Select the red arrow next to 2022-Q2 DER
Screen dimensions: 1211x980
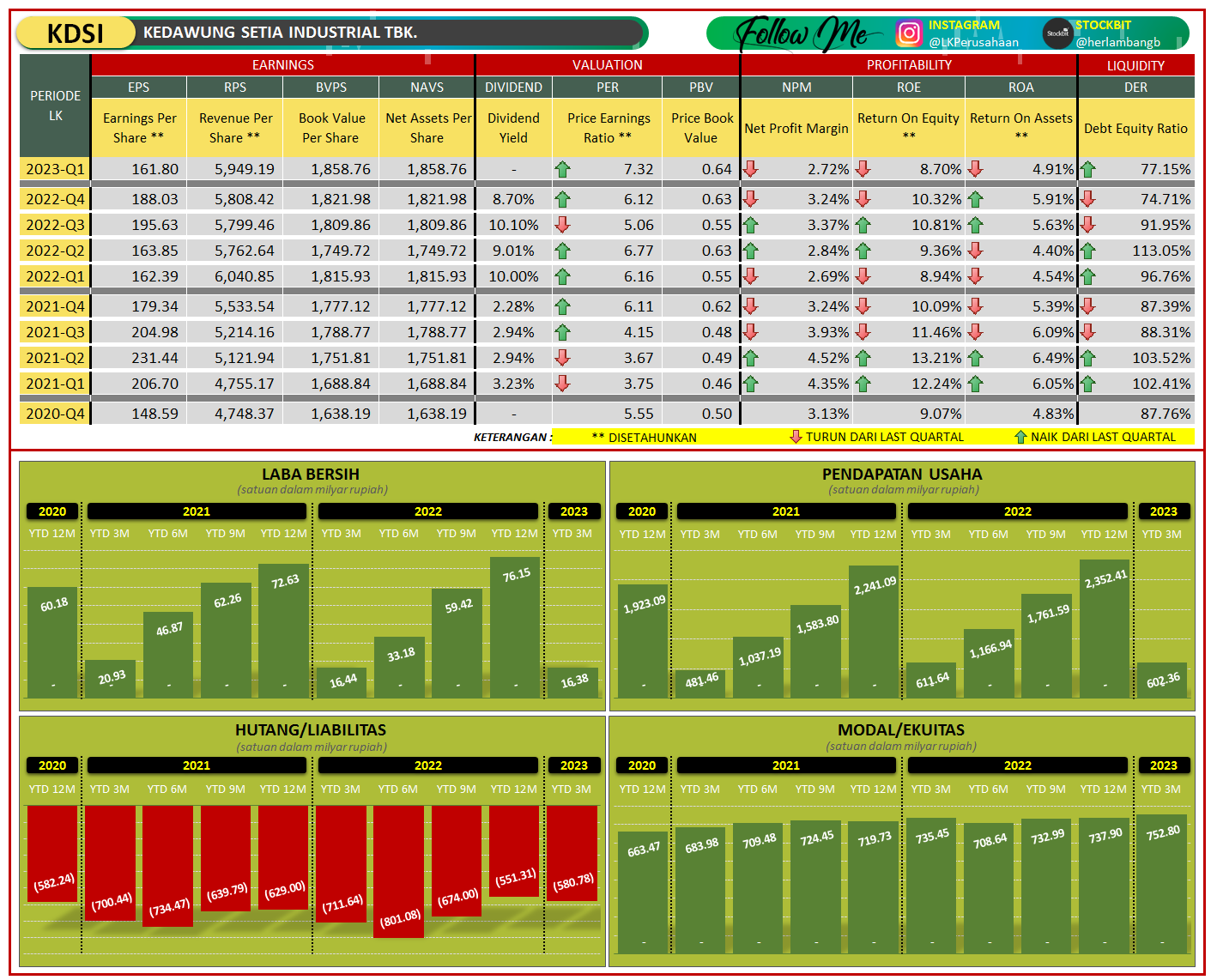click(x=1088, y=251)
